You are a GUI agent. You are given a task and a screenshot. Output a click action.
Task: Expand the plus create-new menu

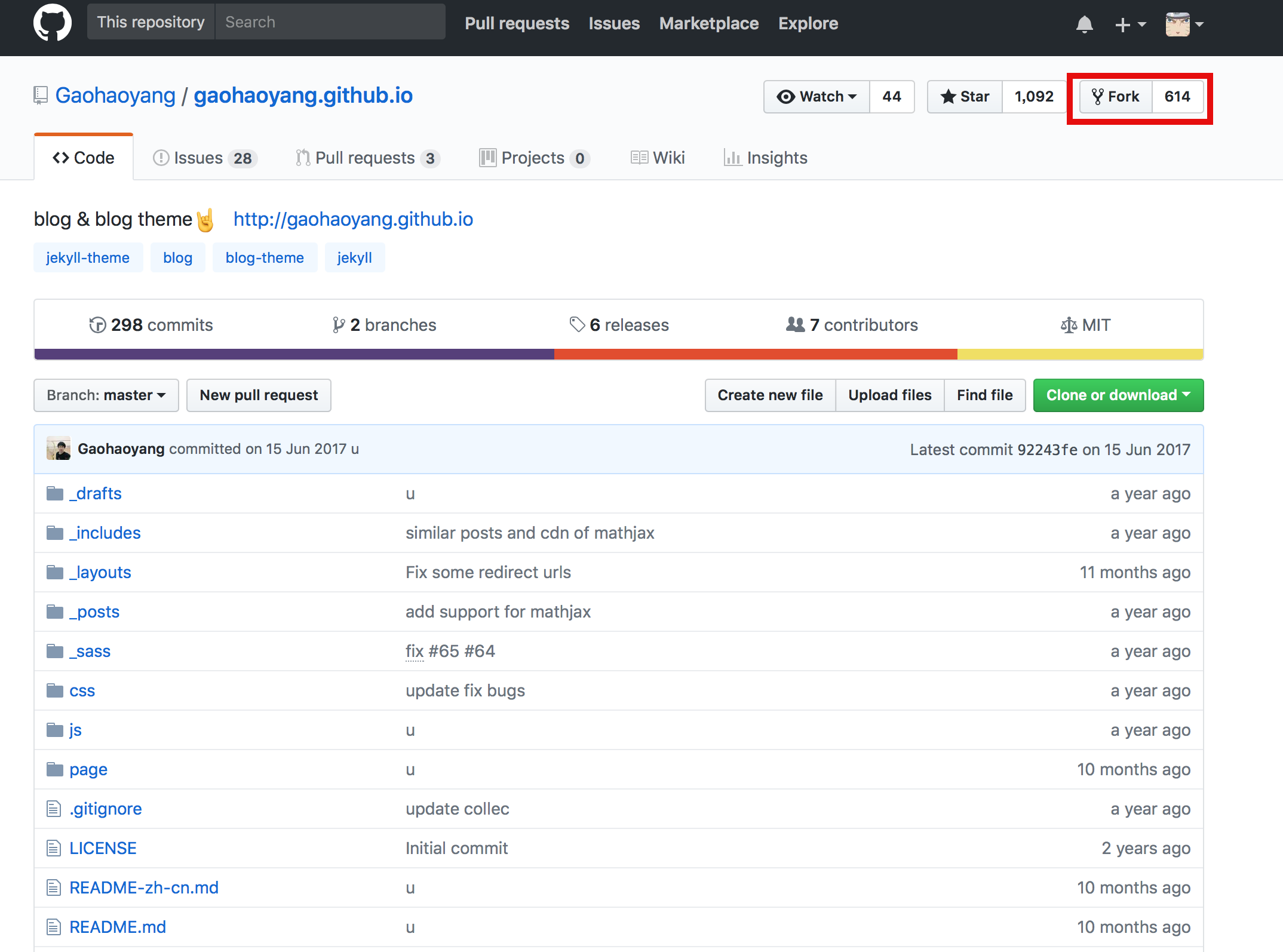[1129, 24]
